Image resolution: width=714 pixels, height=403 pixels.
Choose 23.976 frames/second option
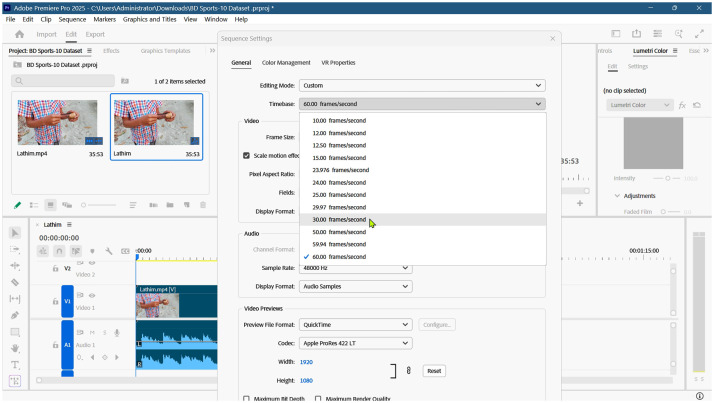[423, 170]
